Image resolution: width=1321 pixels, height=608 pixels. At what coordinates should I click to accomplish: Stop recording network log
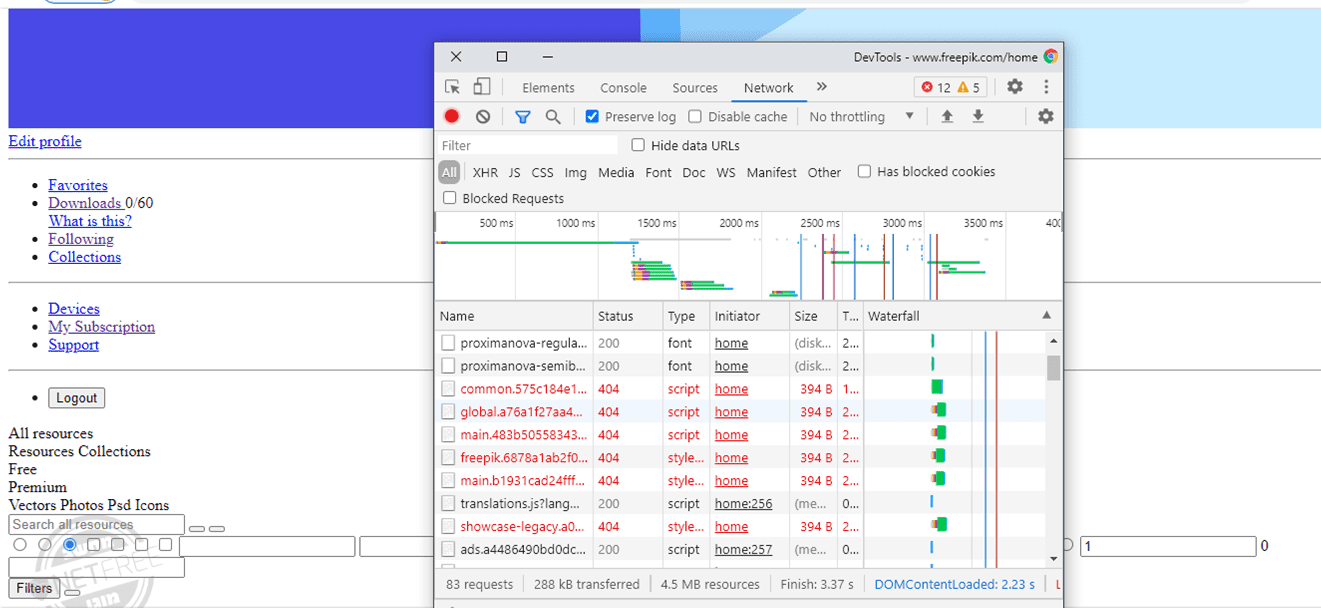pos(452,117)
